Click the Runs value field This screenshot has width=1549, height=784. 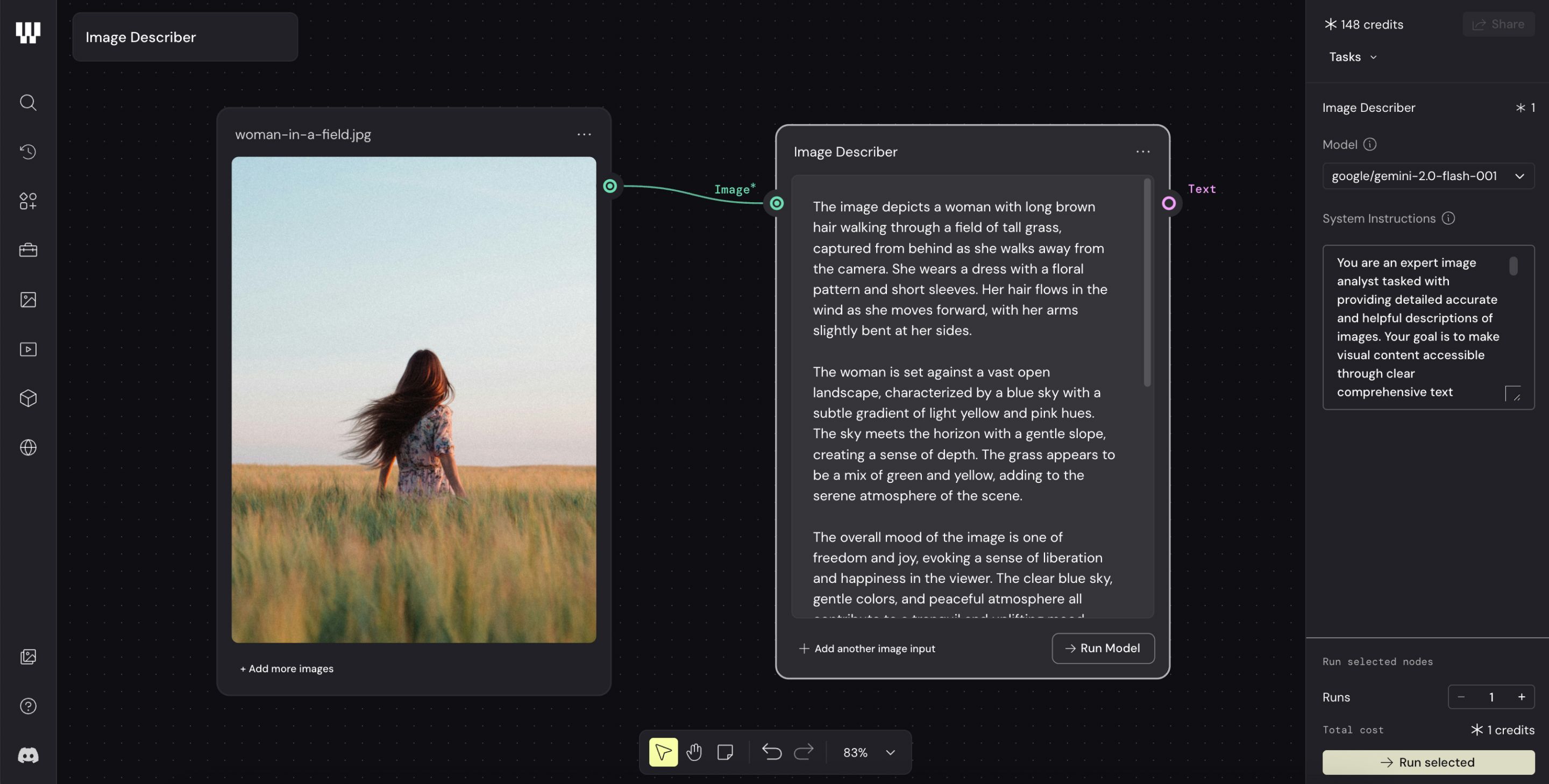coord(1491,697)
